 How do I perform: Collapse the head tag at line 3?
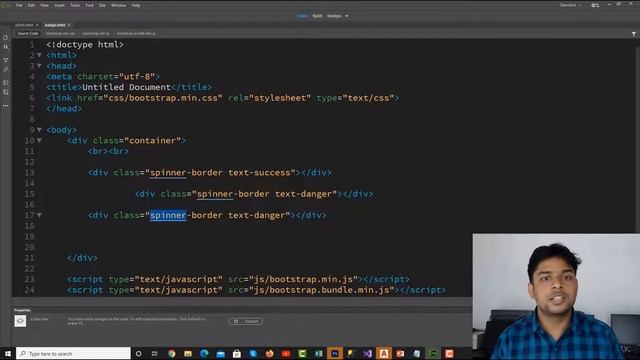click(x=39, y=66)
